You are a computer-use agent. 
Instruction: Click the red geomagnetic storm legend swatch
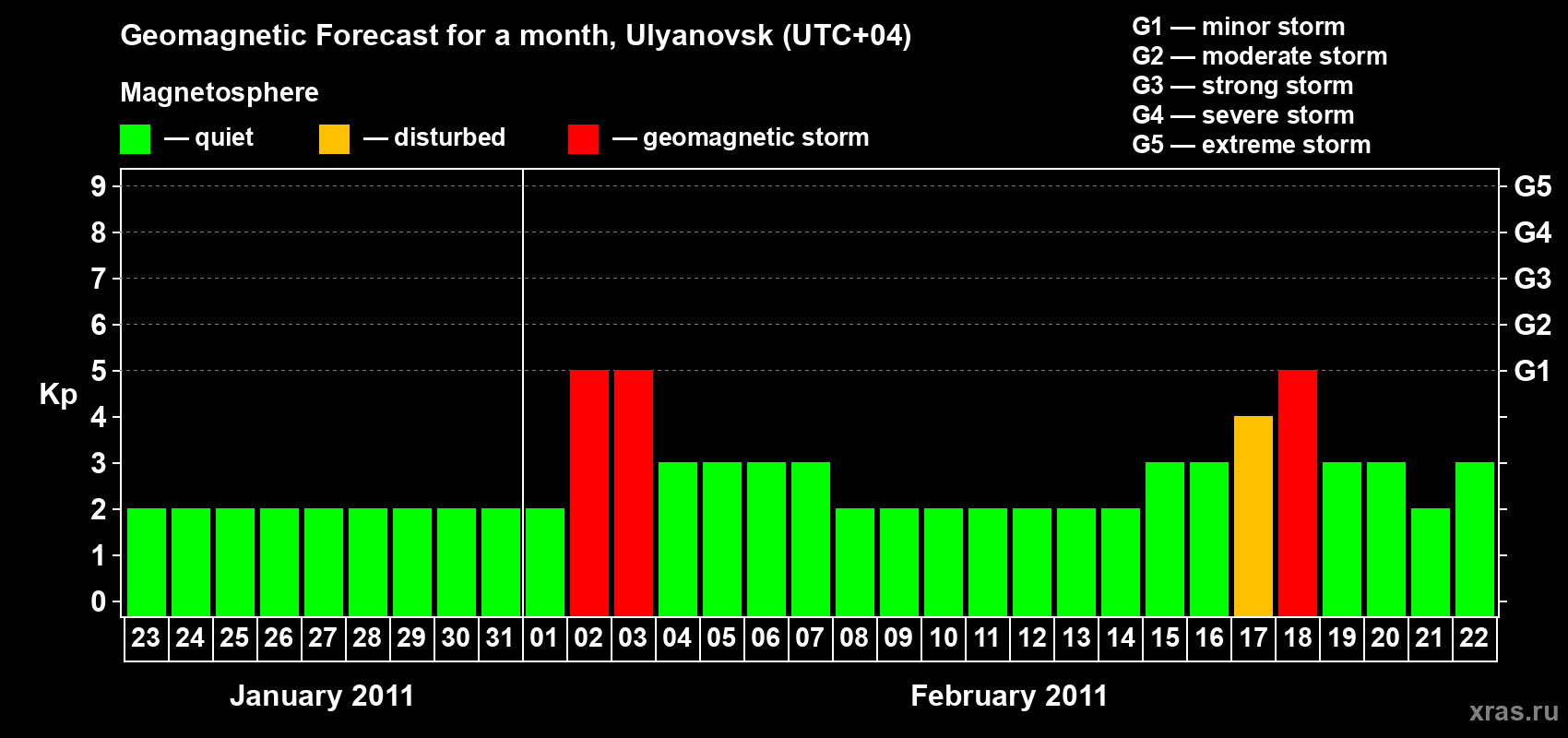click(x=583, y=139)
